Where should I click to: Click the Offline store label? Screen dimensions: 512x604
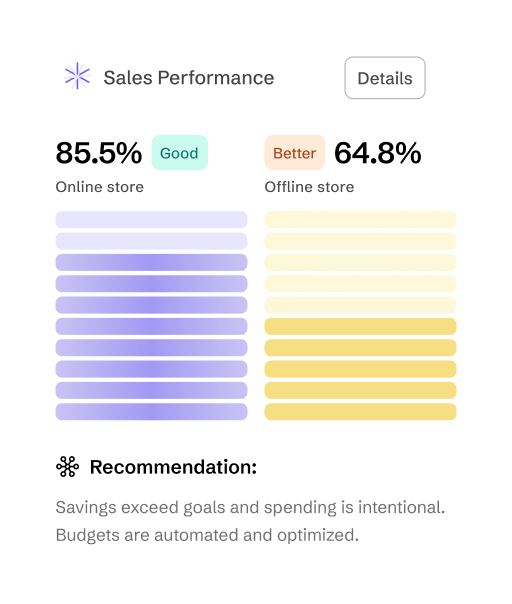[309, 187]
